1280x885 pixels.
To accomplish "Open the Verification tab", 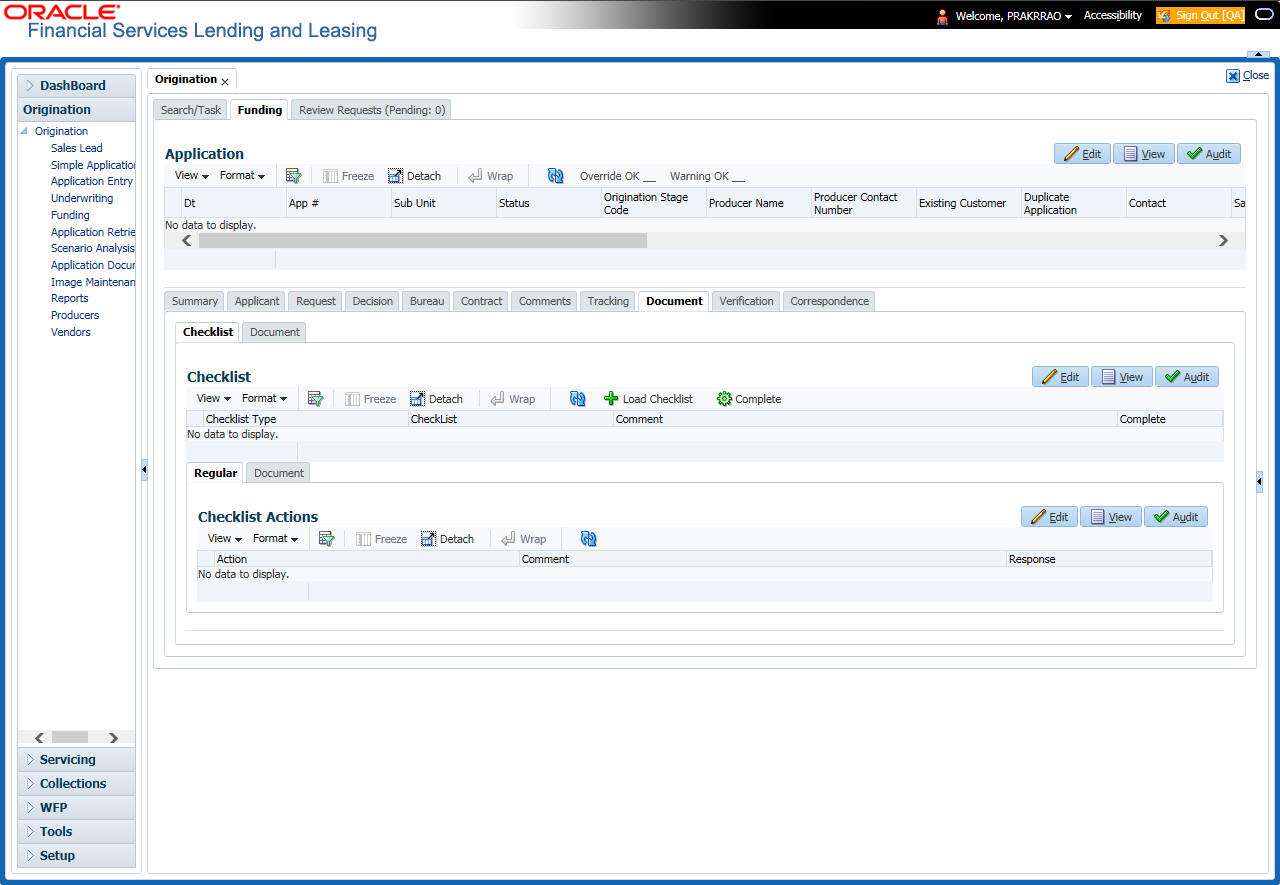I will [746, 301].
